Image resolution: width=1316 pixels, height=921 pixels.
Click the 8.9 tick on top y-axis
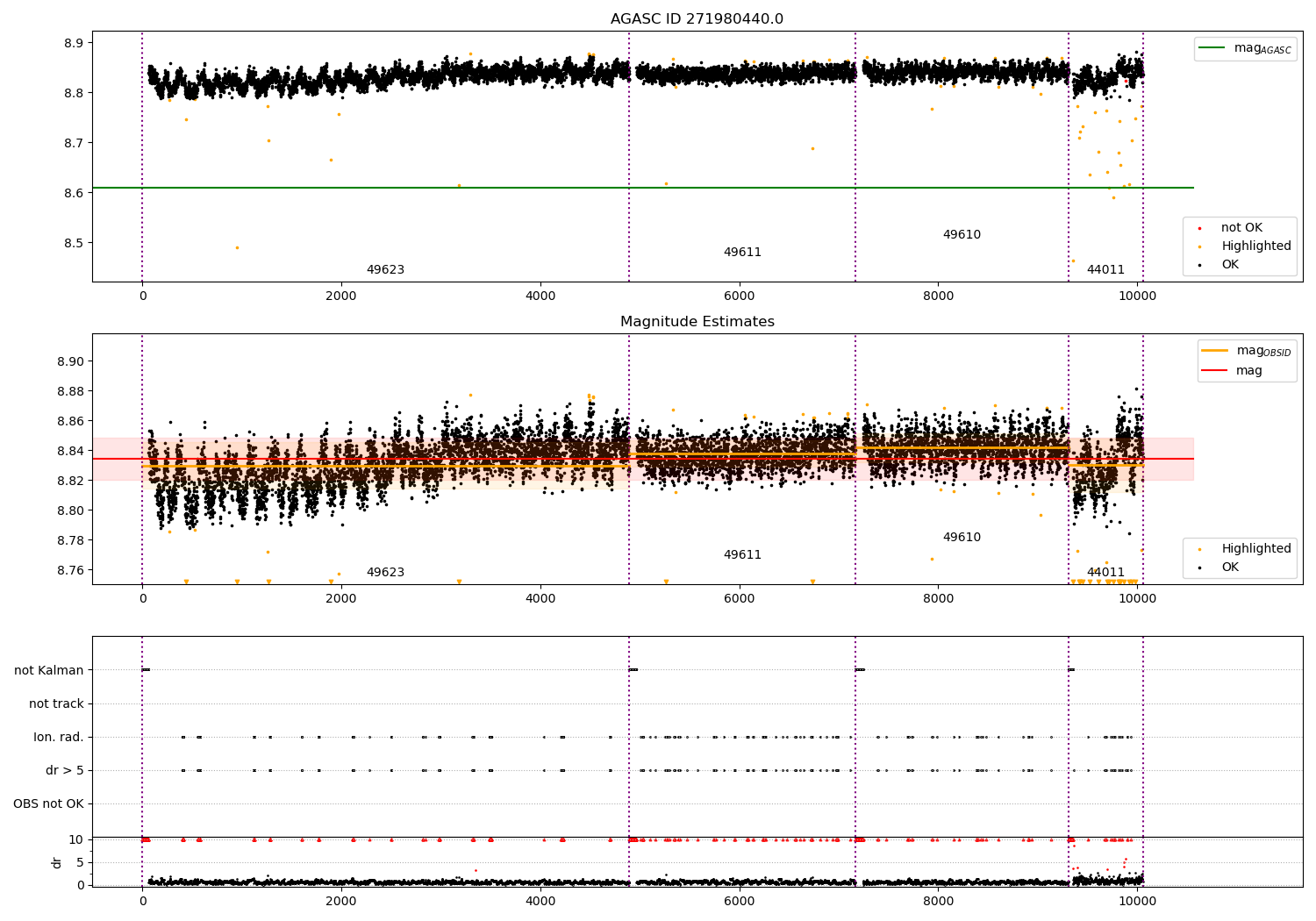coord(74,43)
